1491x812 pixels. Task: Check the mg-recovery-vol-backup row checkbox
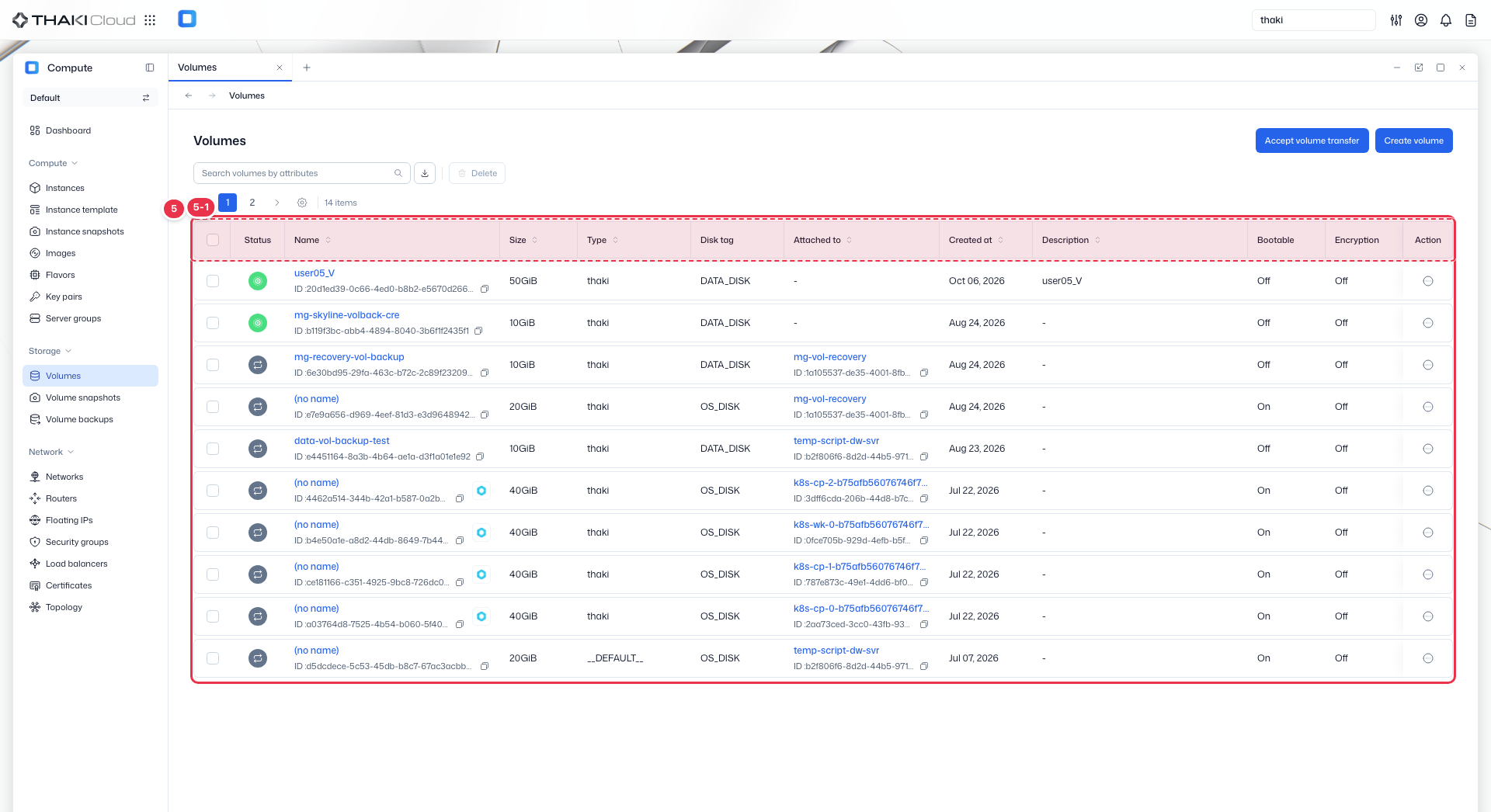(x=213, y=365)
